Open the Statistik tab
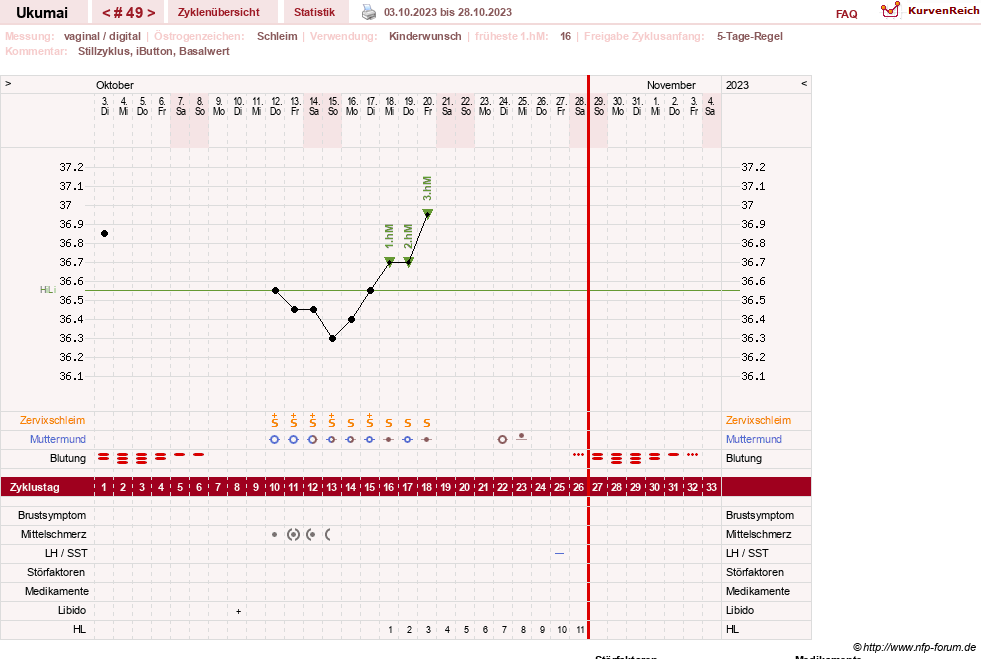The height and width of the screenshot is (659, 981). point(314,12)
